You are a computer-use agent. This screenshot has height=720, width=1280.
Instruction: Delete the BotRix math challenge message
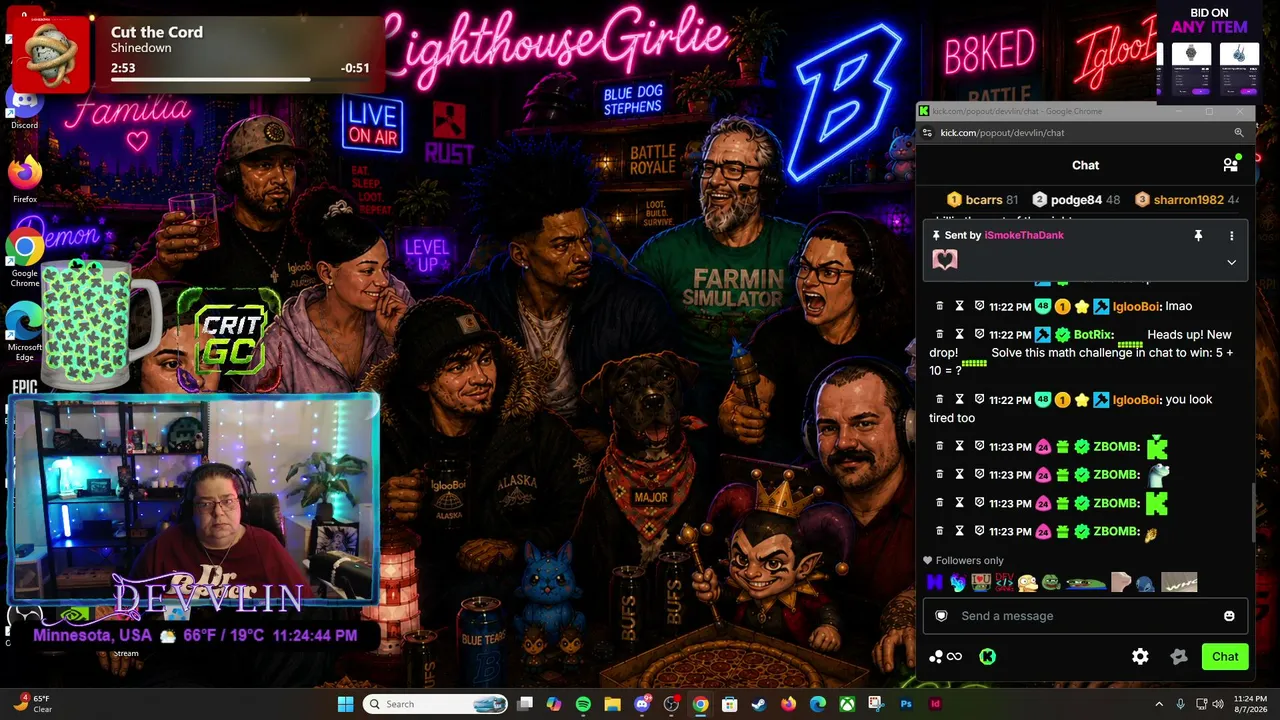pyautogui.click(x=939, y=334)
